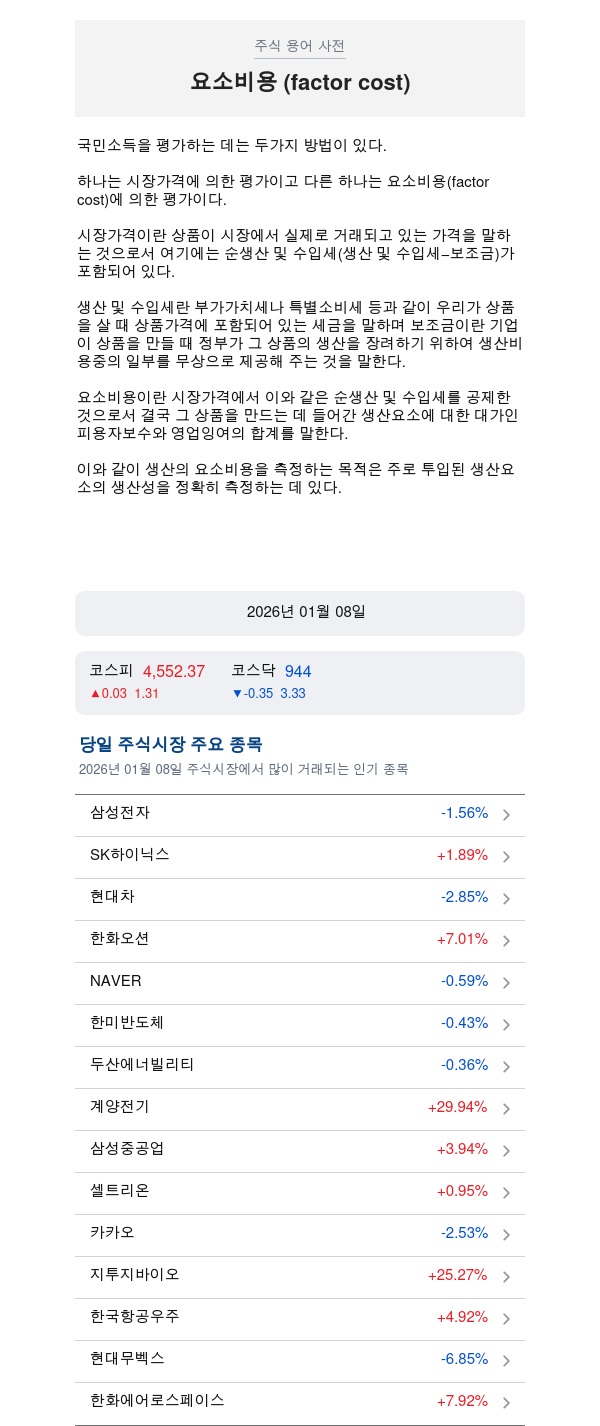The width and height of the screenshot is (600, 1426).
Task: Click the chevron arrow beside 계양전기
Action: coord(506,1109)
